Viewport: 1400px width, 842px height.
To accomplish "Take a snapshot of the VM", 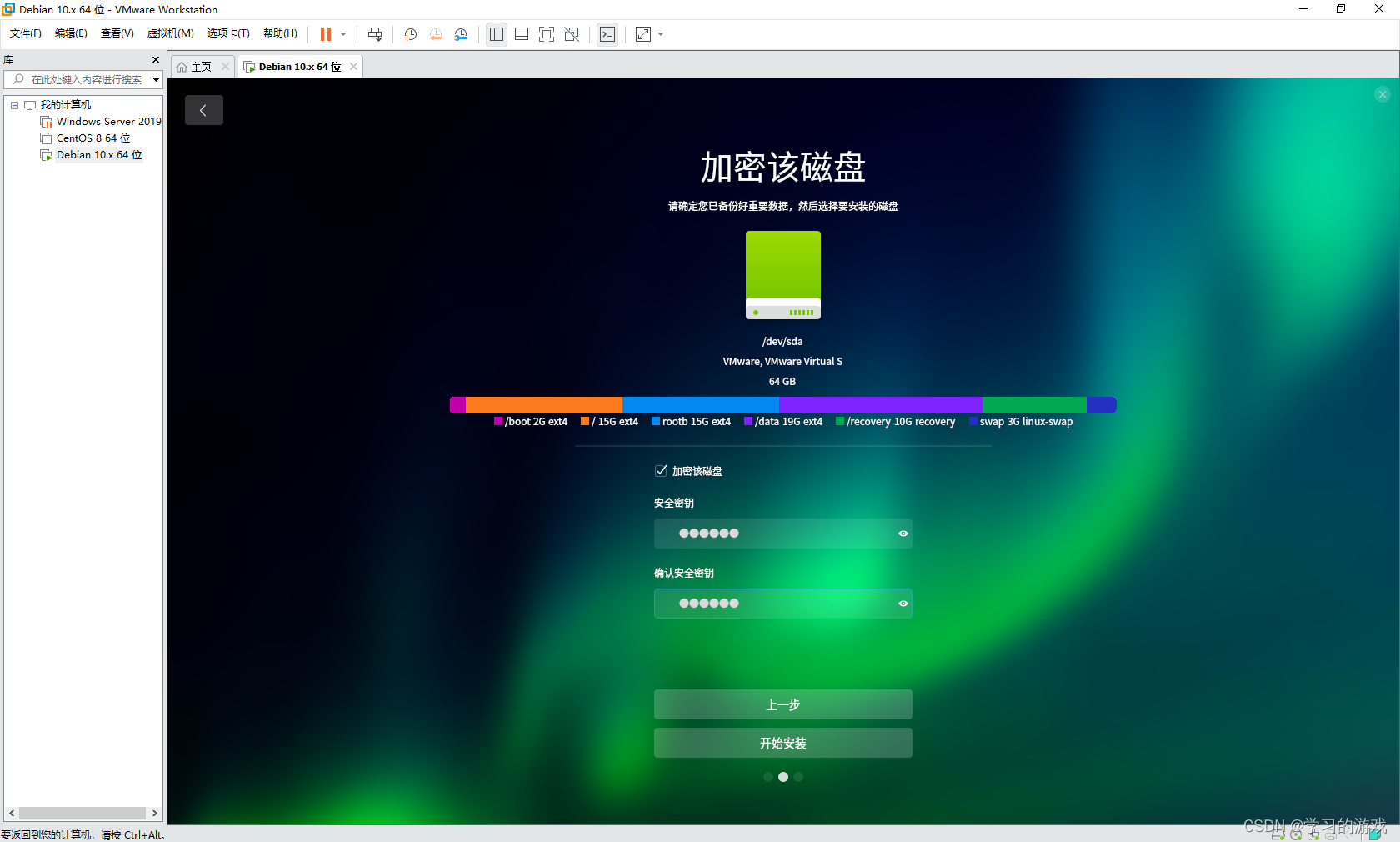I will pos(409,34).
